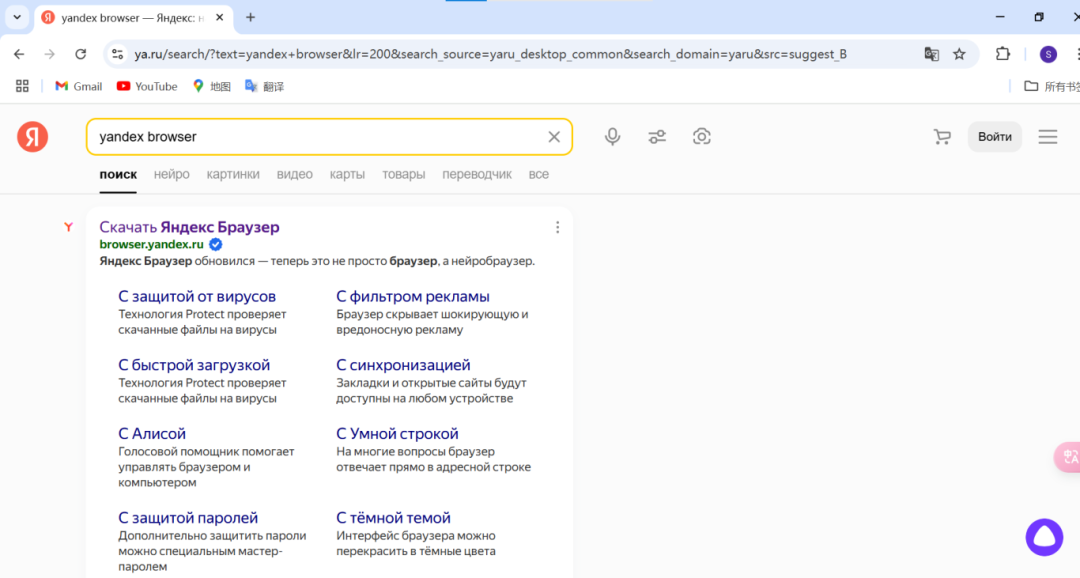The height and width of the screenshot is (578, 1080).
Task: Open С Умной строкой link
Action: click(x=397, y=434)
